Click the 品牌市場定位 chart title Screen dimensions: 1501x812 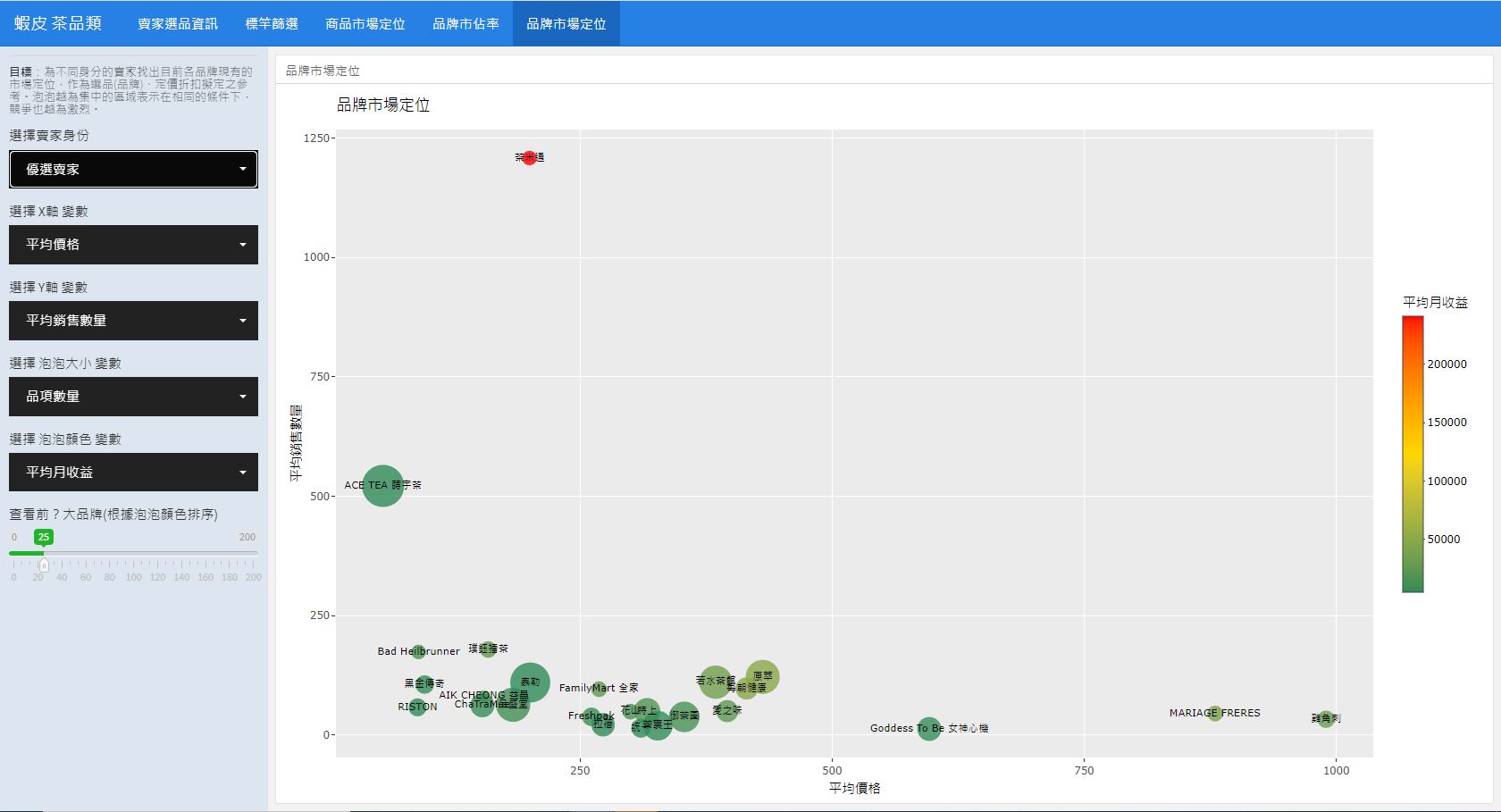click(x=383, y=105)
